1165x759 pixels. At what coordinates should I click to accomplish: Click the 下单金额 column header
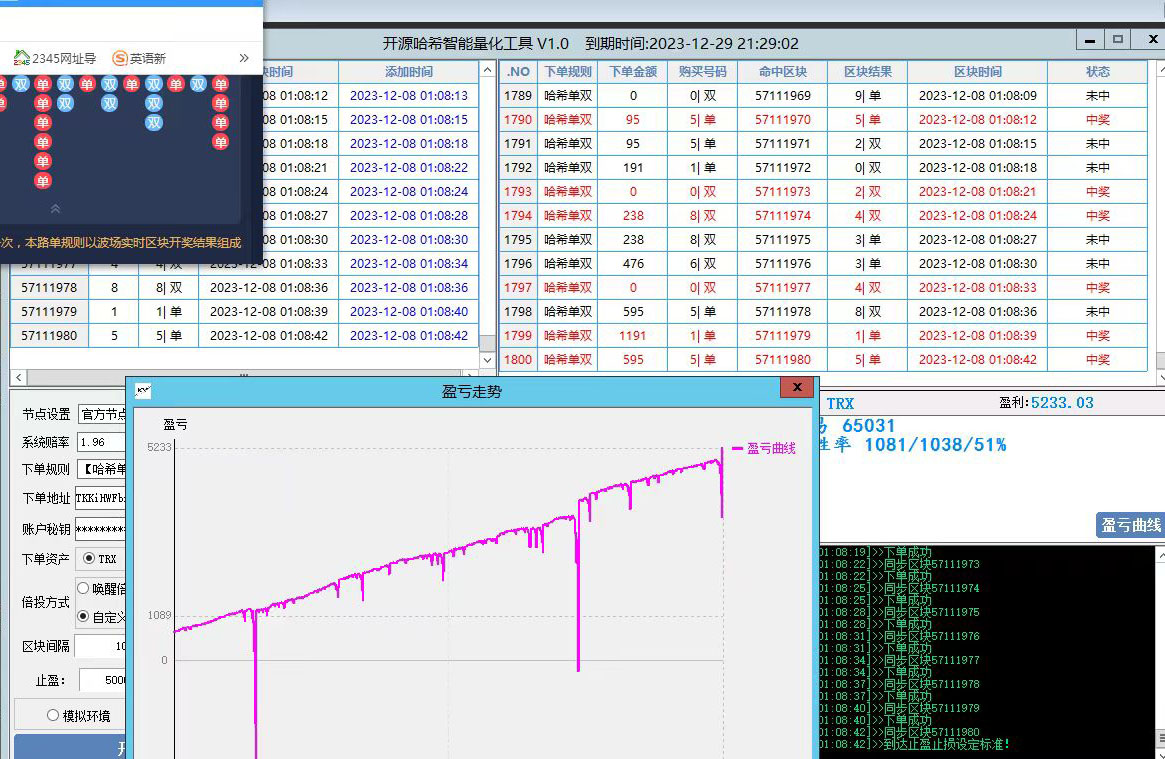click(x=632, y=72)
